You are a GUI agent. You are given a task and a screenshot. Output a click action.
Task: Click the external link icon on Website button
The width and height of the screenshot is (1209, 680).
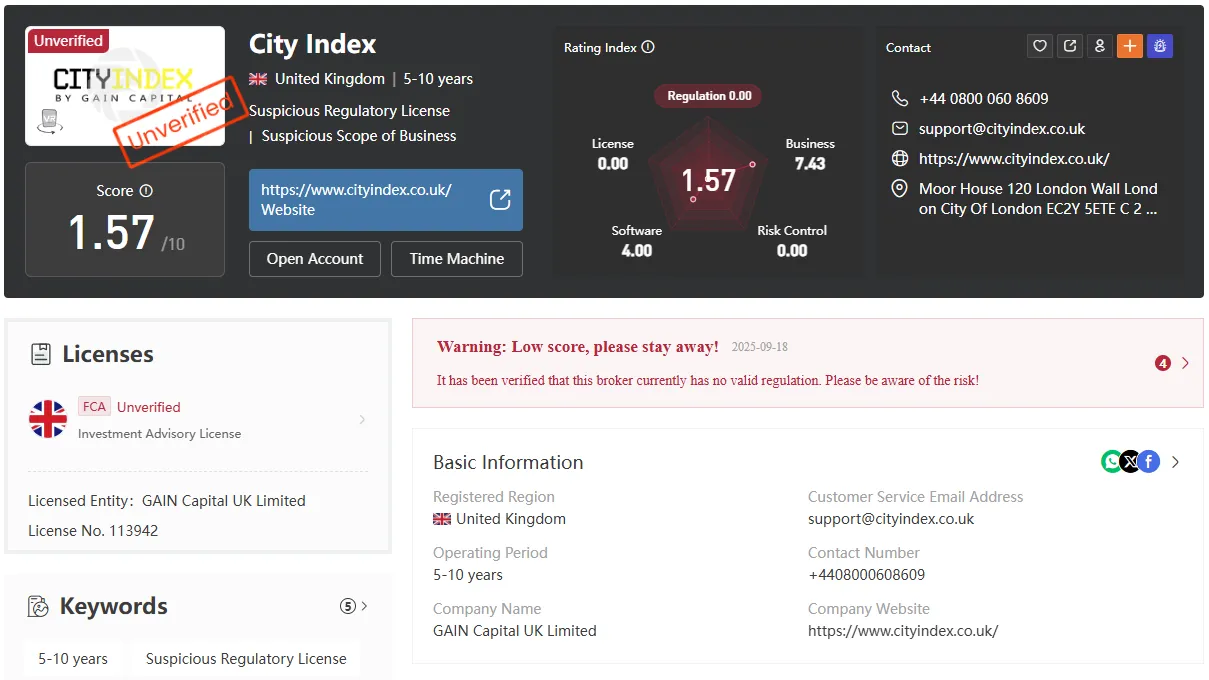tap(500, 199)
